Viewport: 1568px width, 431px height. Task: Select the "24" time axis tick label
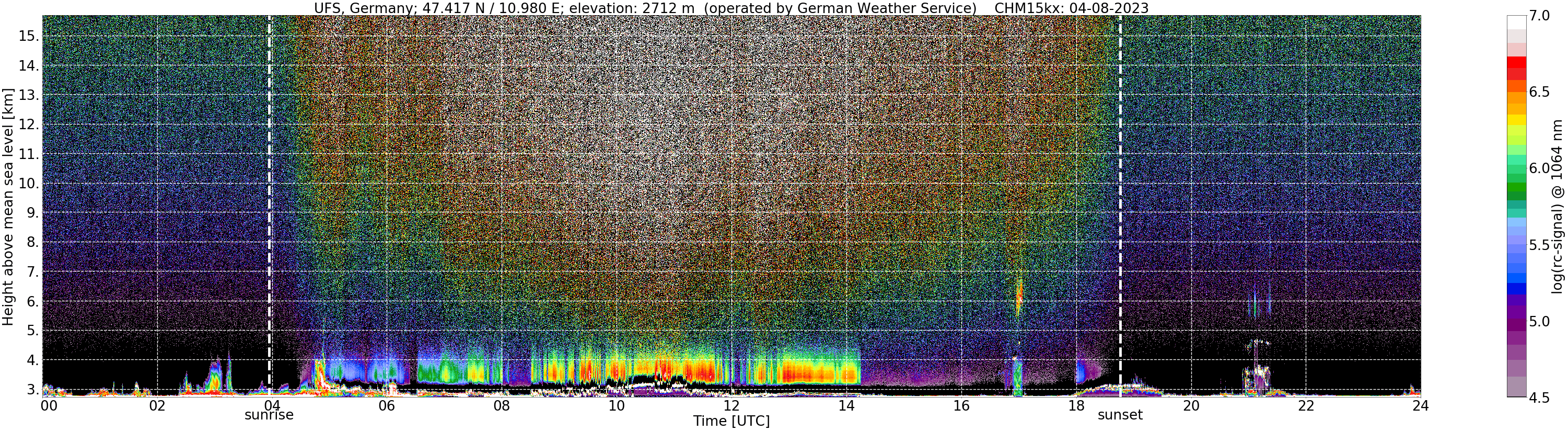1421,405
